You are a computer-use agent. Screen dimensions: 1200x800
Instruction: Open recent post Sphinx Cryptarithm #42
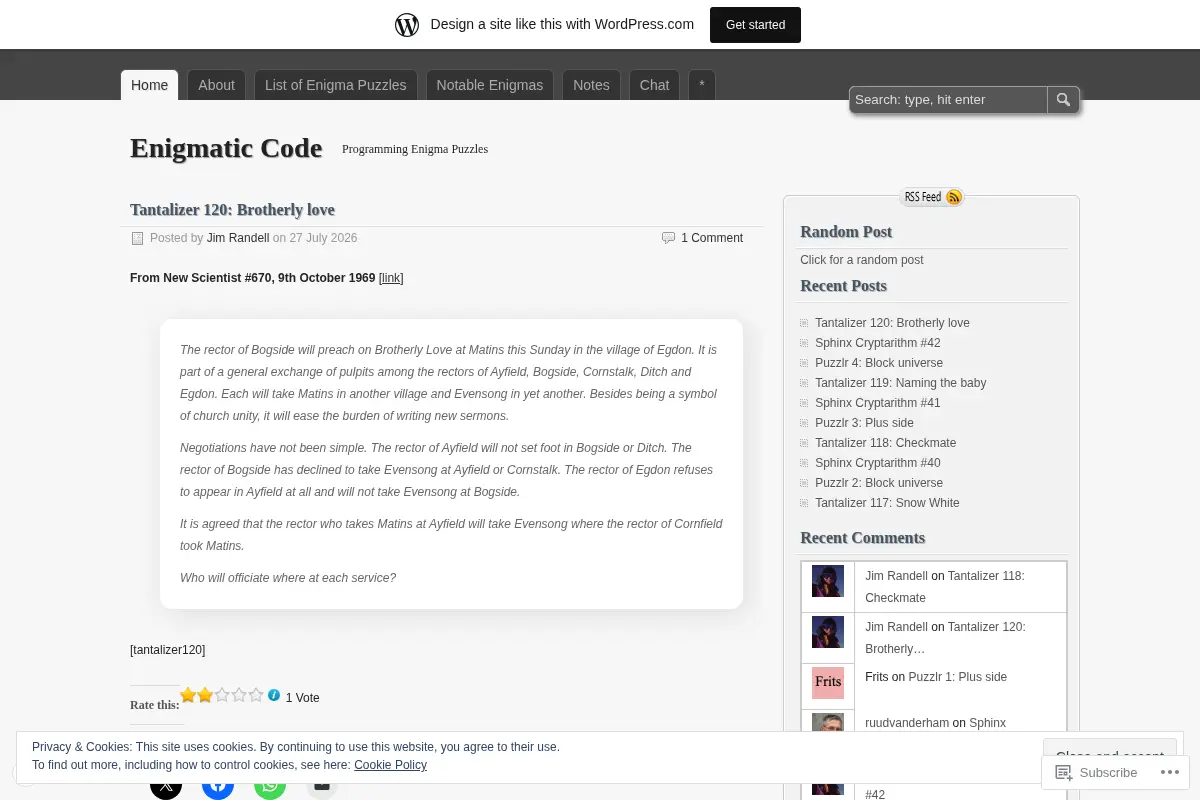click(x=878, y=343)
